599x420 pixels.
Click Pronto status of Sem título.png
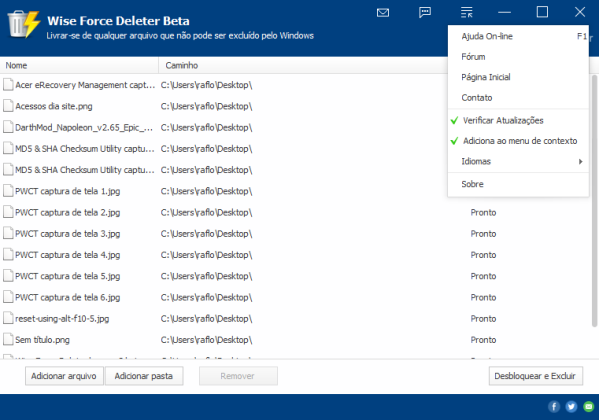pyautogui.click(x=483, y=340)
